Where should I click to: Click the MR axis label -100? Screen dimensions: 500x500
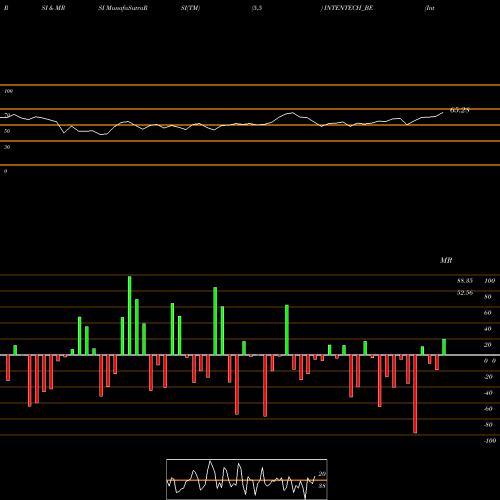point(490,441)
